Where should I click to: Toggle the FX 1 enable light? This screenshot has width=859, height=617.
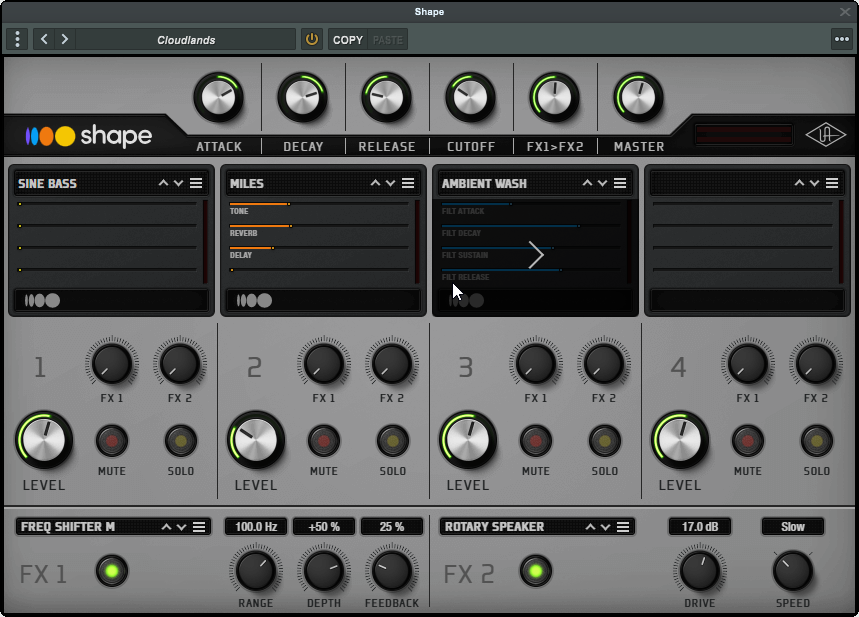click(112, 571)
